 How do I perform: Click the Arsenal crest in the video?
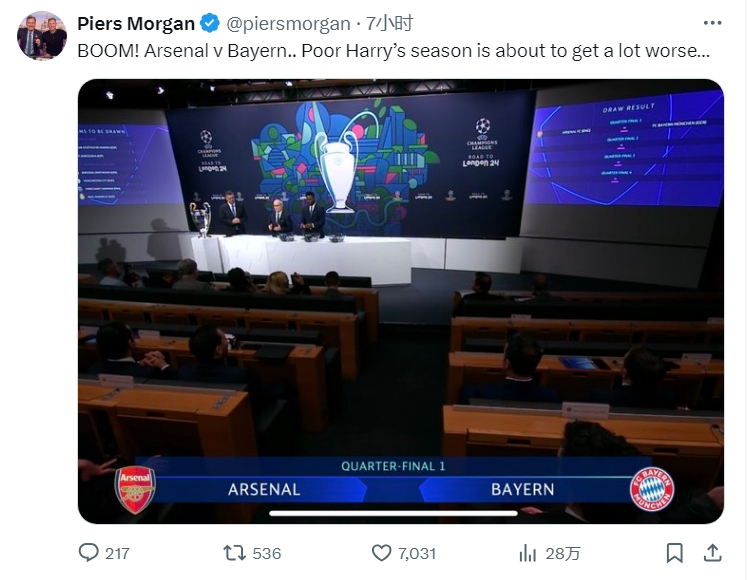click(x=135, y=489)
